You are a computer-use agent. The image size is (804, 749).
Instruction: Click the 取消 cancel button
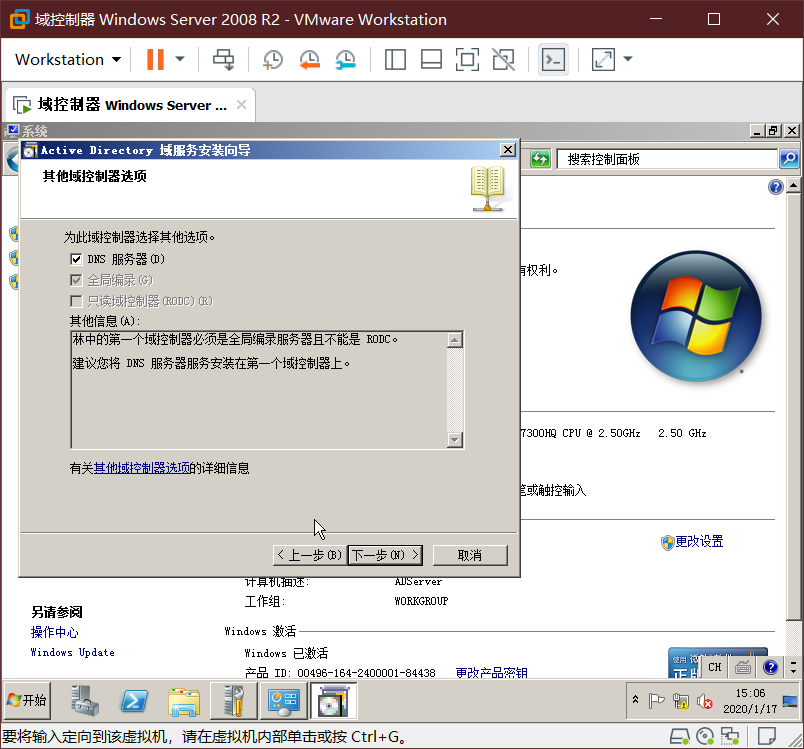tap(470, 555)
